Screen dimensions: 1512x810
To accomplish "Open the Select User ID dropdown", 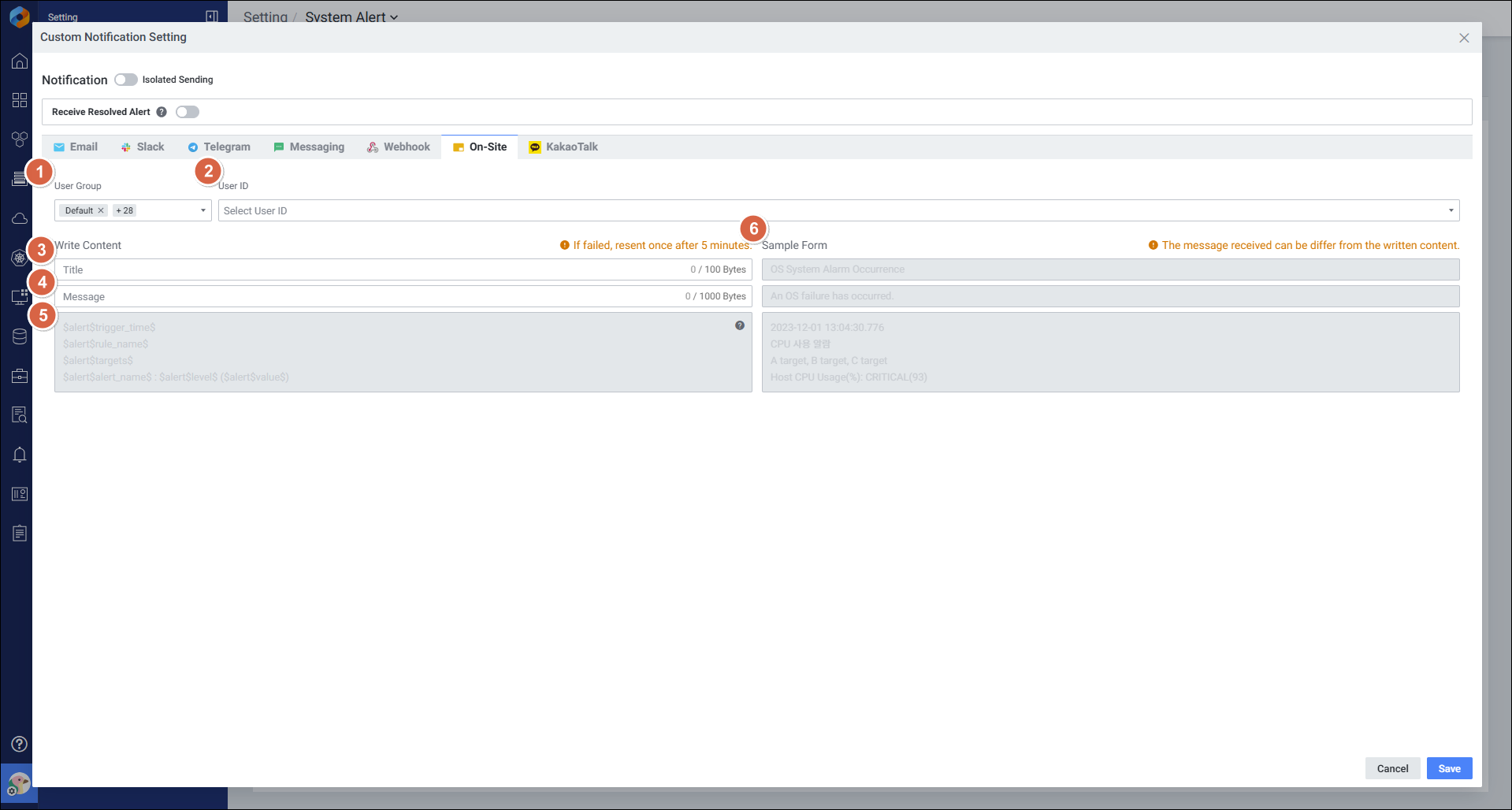I will pyautogui.click(x=838, y=210).
